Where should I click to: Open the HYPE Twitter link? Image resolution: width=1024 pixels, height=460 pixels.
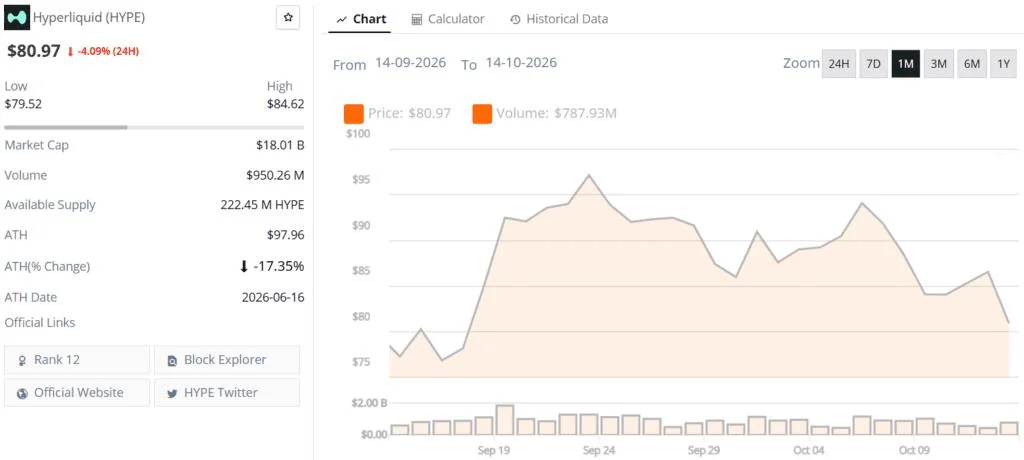227,392
